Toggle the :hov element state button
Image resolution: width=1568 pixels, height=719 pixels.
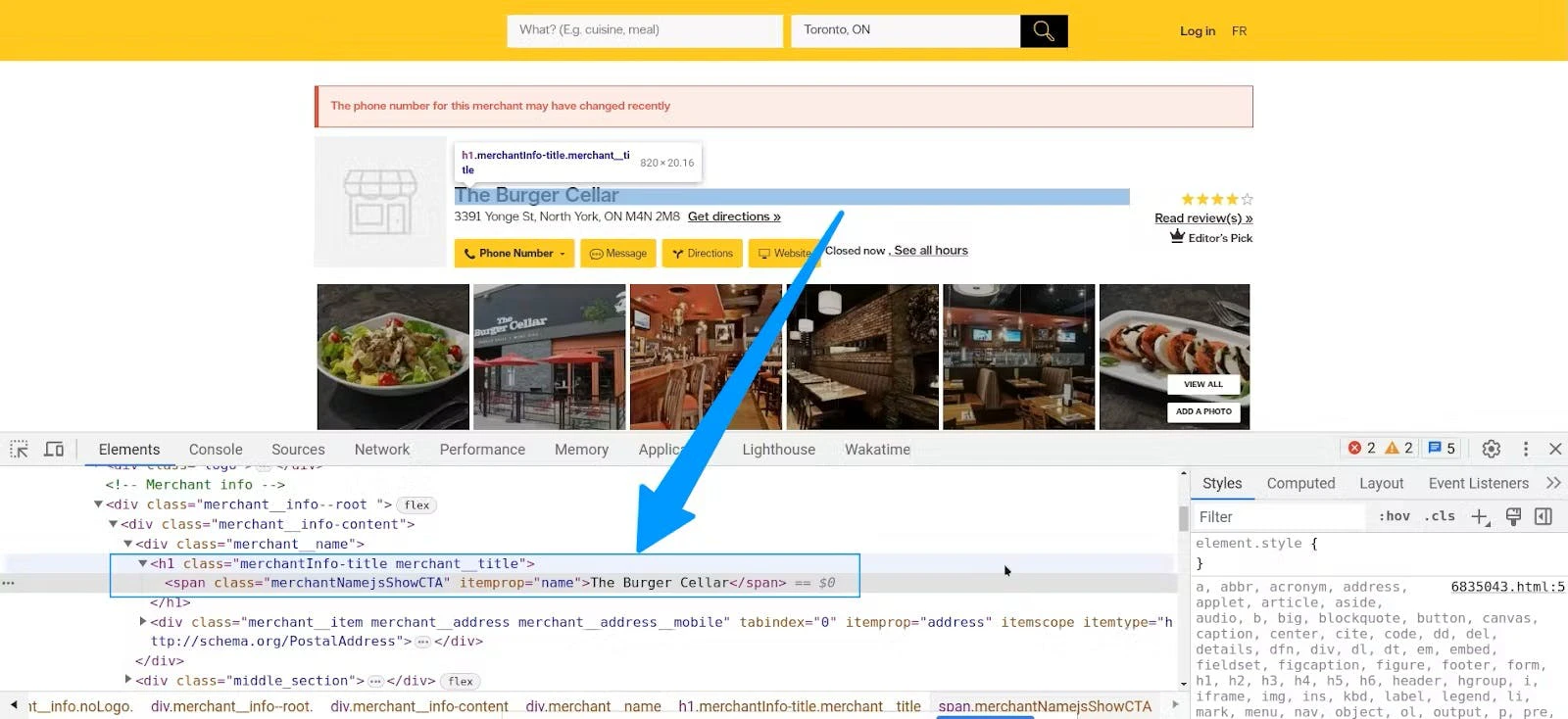(1395, 516)
